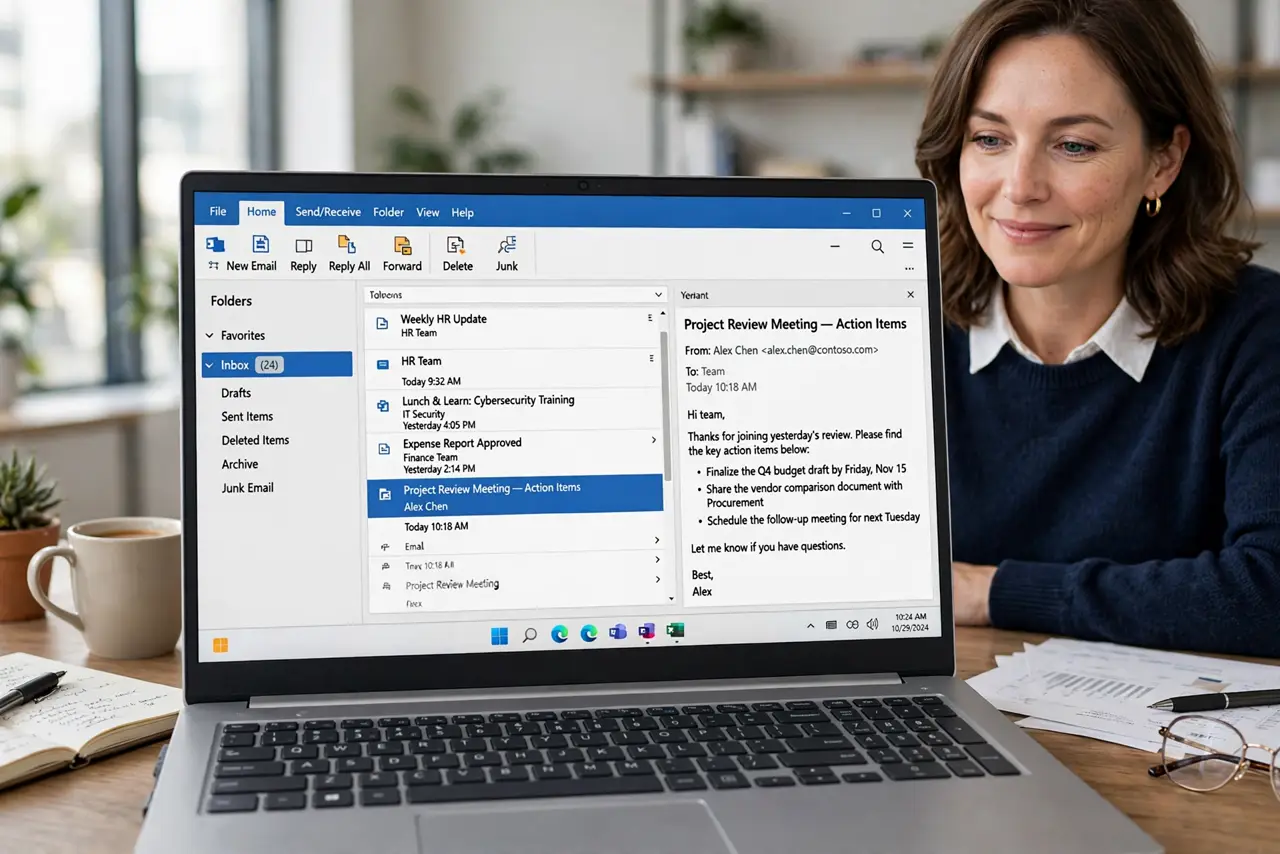Image resolution: width=1280 pixels, height=854 pixels.
Task: Collapse the Inbox chevron in the folder pane
Action: (210, 366)
